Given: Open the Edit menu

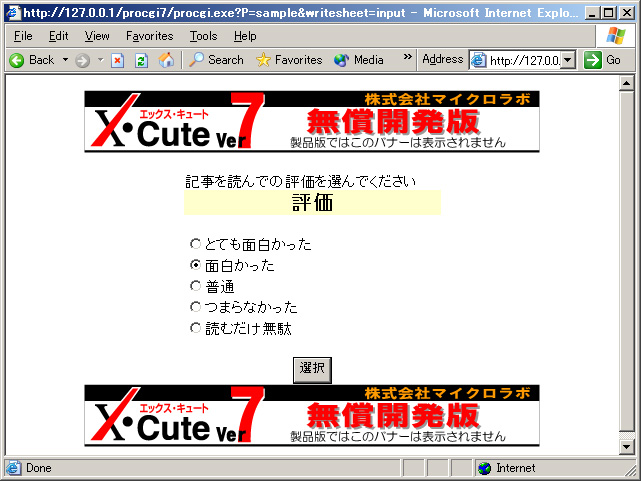Looking at the screenshot, I should [58, 36].
